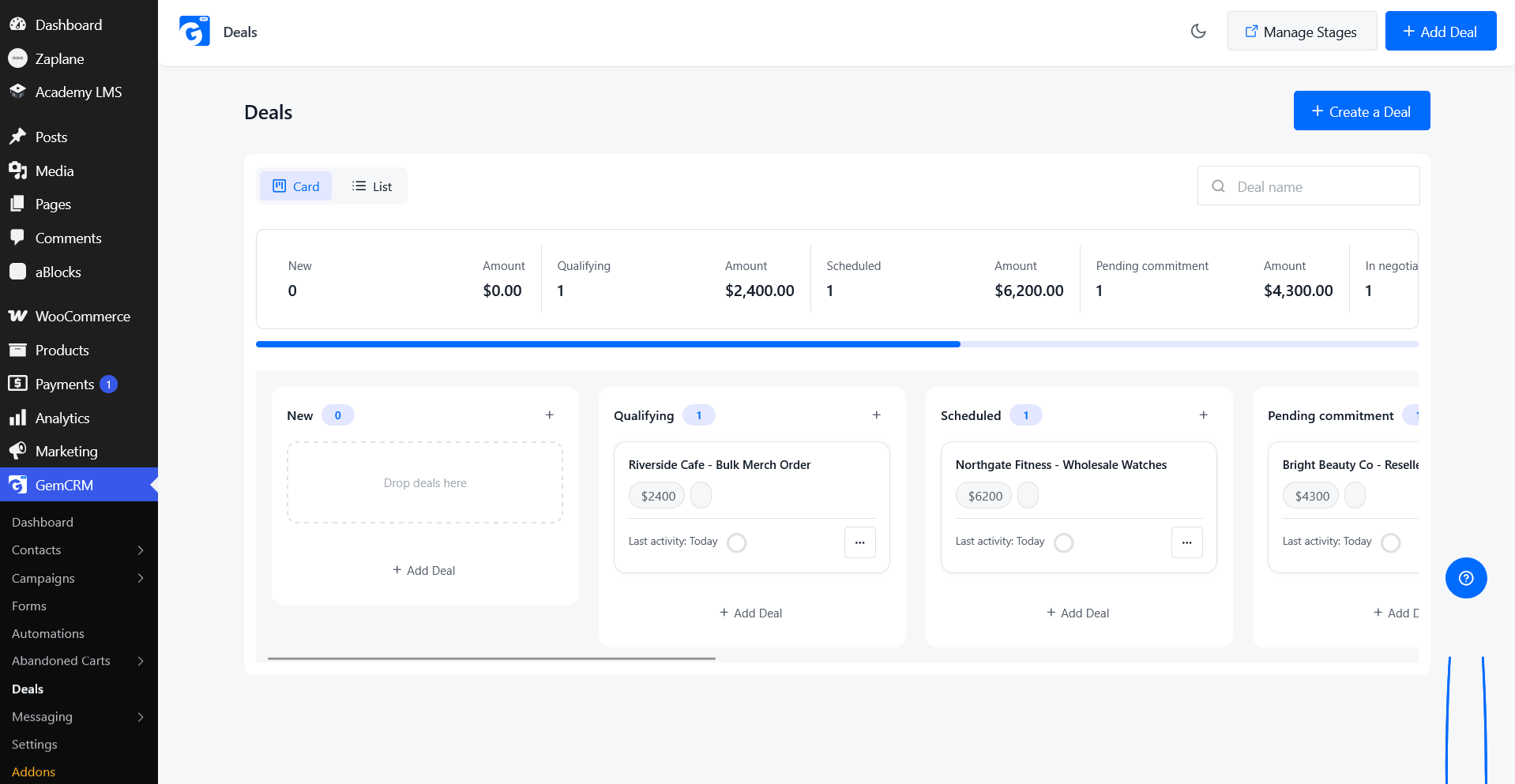Screen dimensions: 1515x784
Task: Click the kanban board horizontal scrollbar
Action: click(491, 658)
